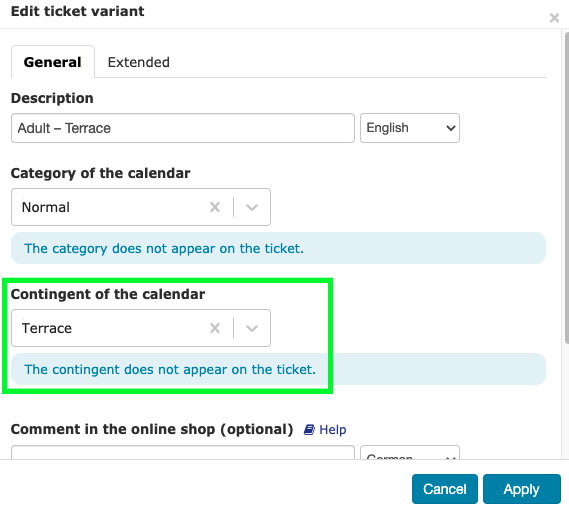
Task: Switch to the Extended tab
Action: (x=139, y=62)
